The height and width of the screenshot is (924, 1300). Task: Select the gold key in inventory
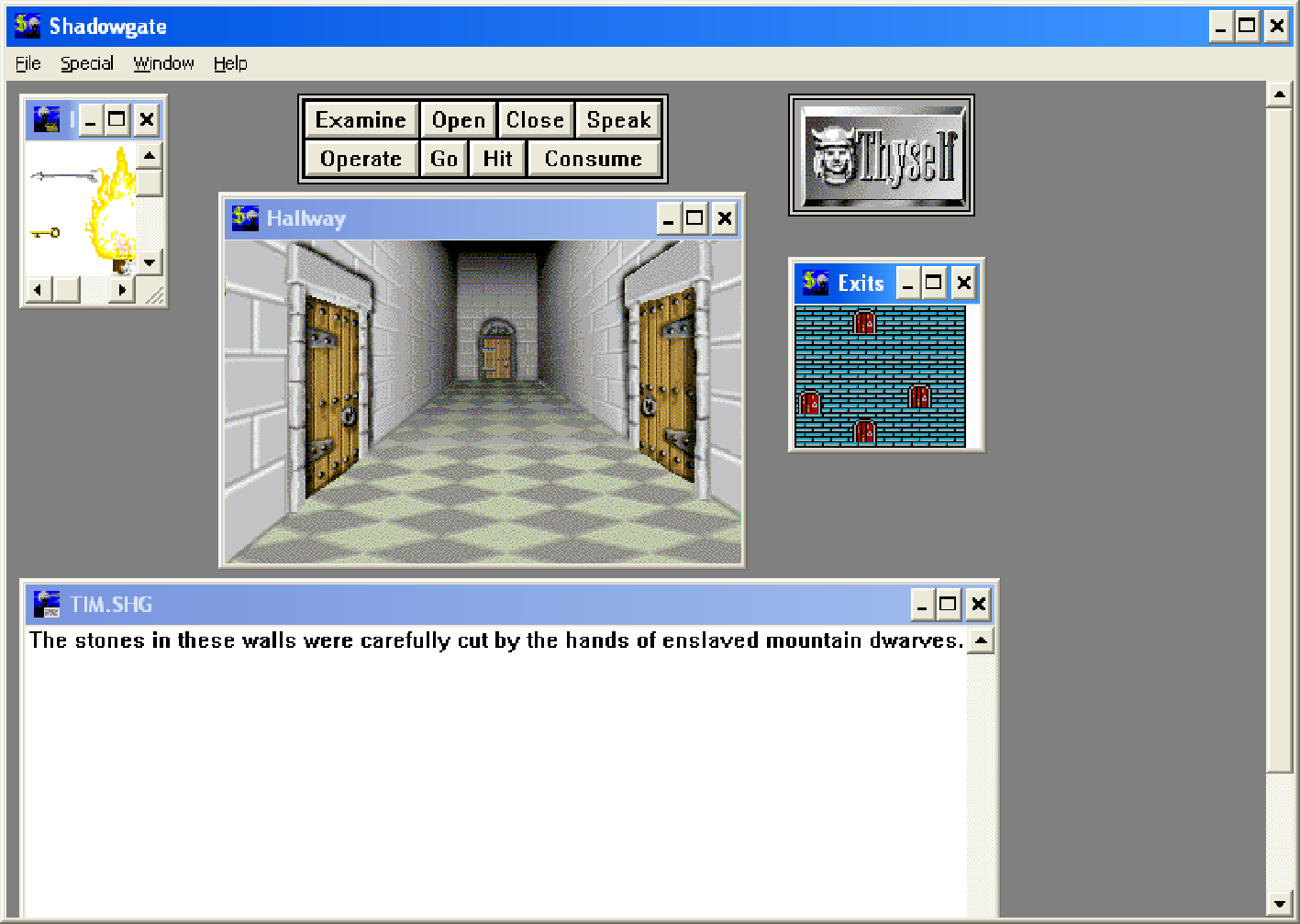tap(45, 233)
